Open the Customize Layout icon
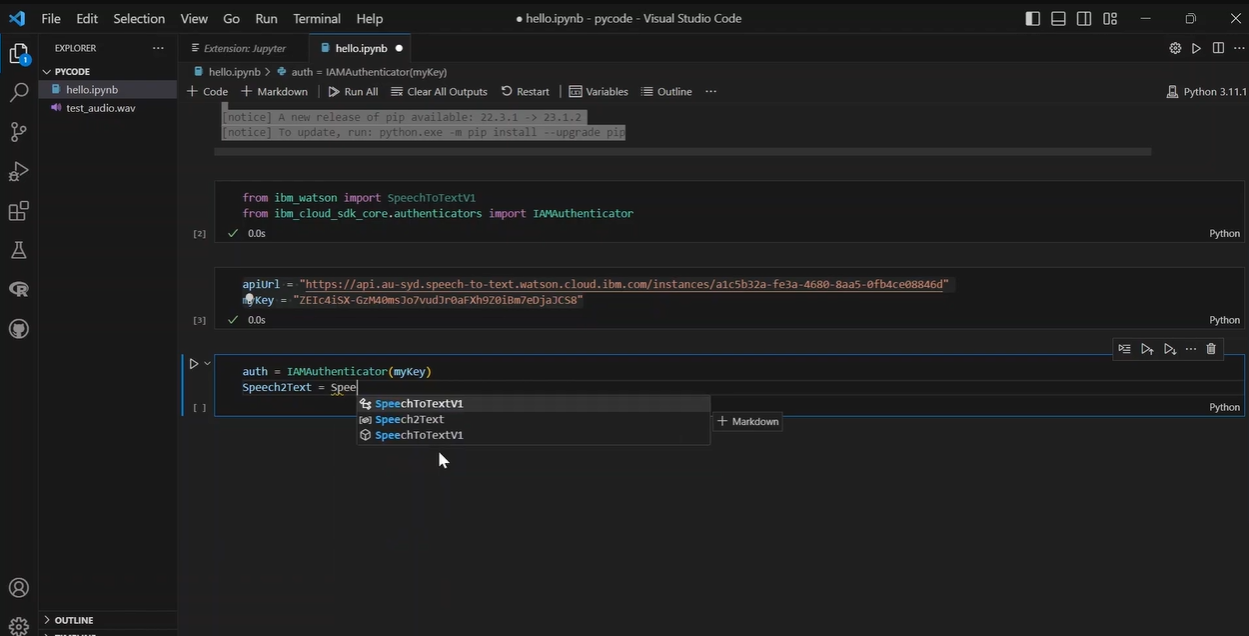 point(1110,18)
